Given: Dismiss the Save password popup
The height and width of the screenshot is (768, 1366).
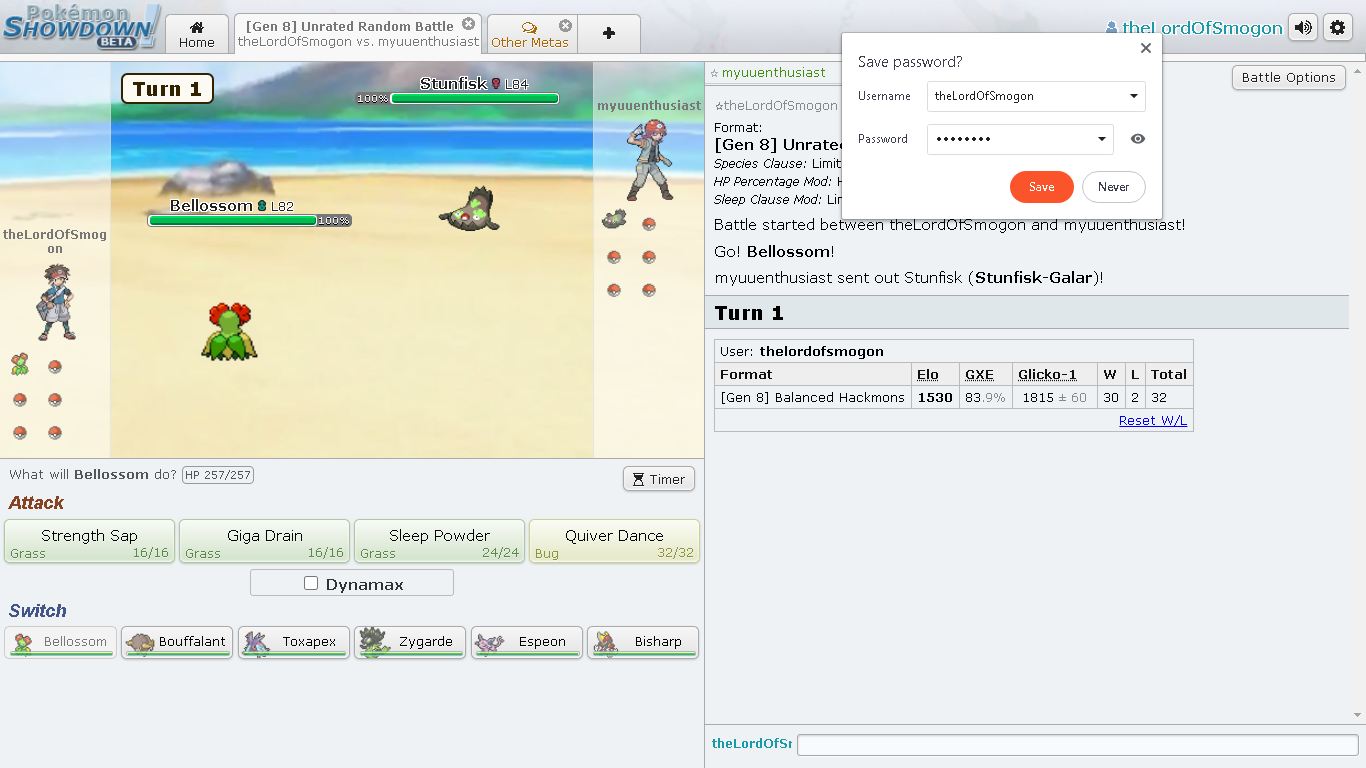Looking at the screenshot, I should [x=1146, y=48].
